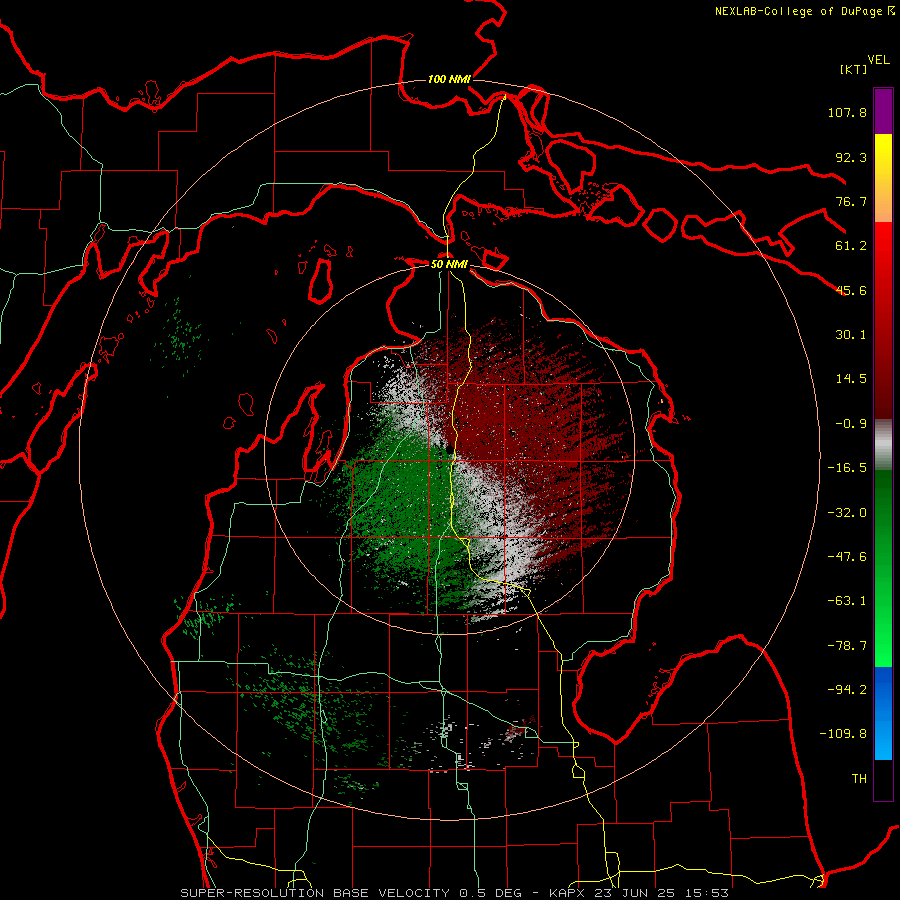Click the 30.1 legend value
This screenshot has width=900, height=900.
[x=851, y=335]
